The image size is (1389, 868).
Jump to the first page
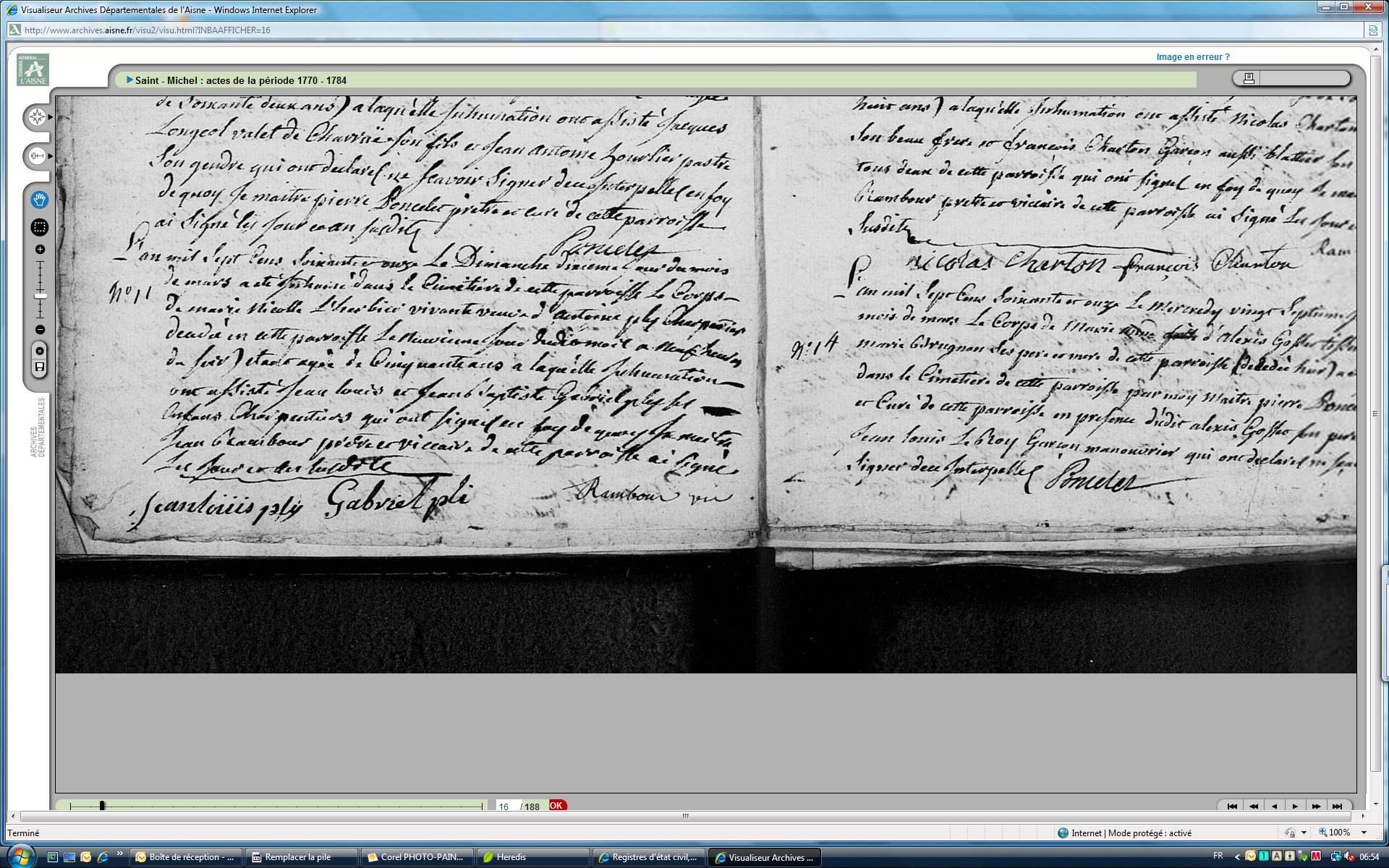[x=1232, y=806]
